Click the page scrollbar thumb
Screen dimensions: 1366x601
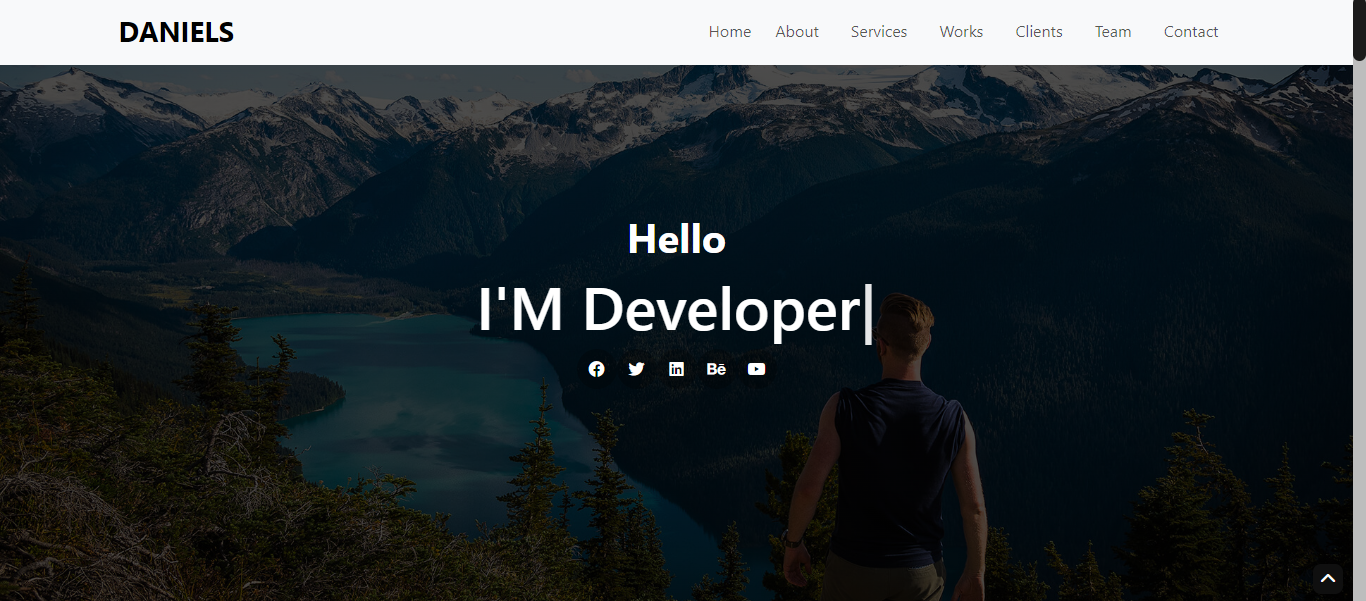click(1359, 30)
